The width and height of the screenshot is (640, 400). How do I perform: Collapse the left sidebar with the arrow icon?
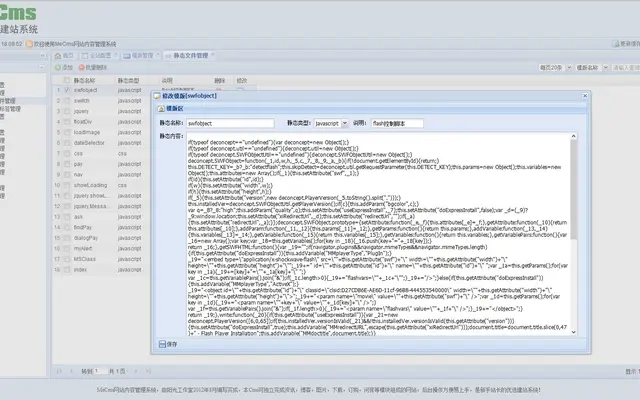pyautogui.click(x=42, y=55)
